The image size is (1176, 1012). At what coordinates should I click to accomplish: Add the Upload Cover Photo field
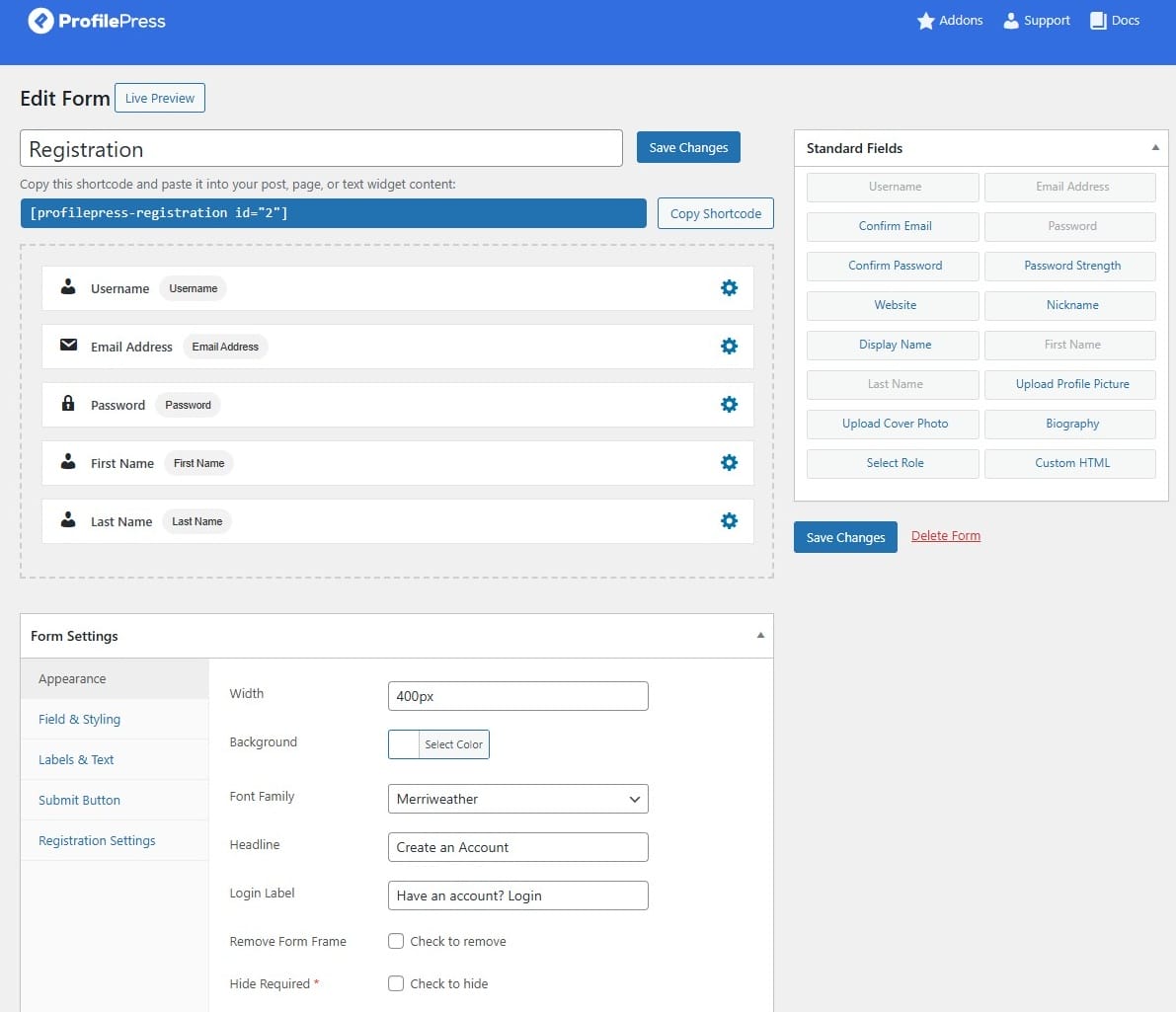point(893,424)
